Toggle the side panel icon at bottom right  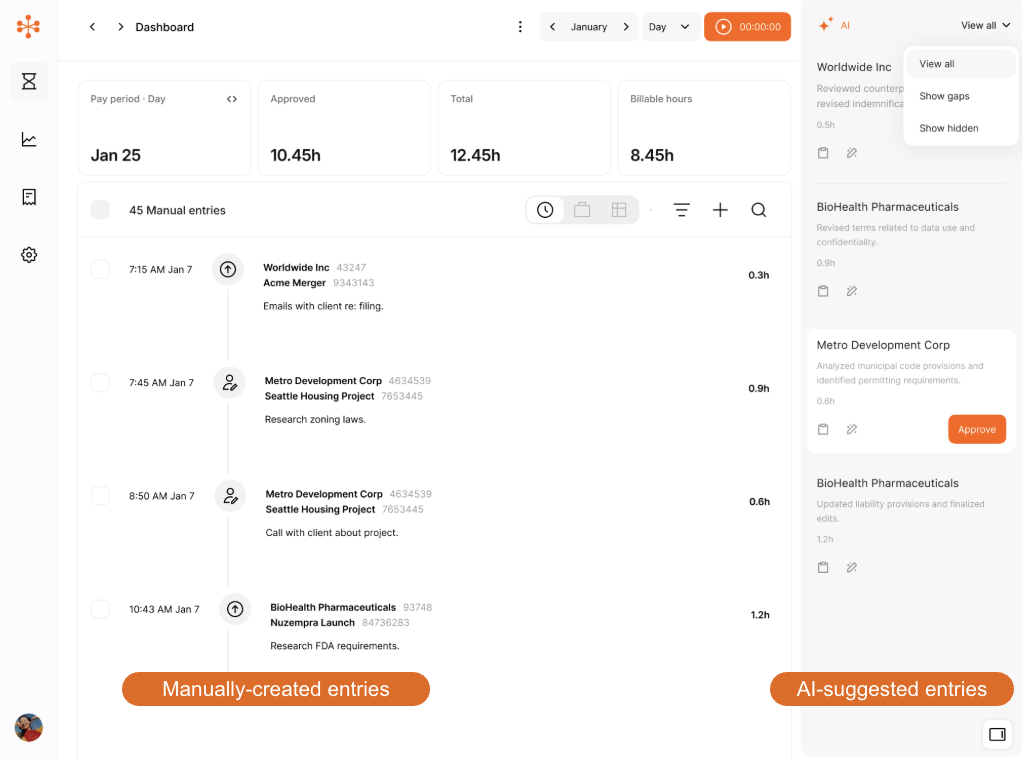click(996, 734)
